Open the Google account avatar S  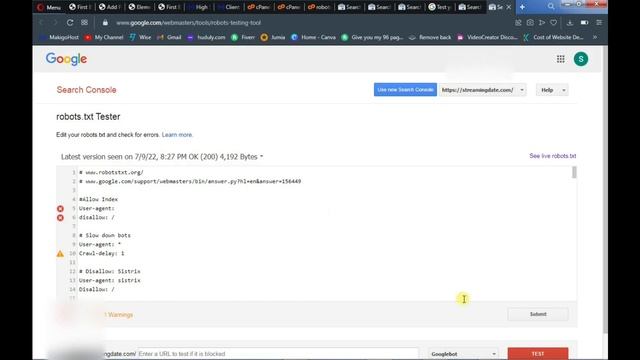click(x=581, y=59)
